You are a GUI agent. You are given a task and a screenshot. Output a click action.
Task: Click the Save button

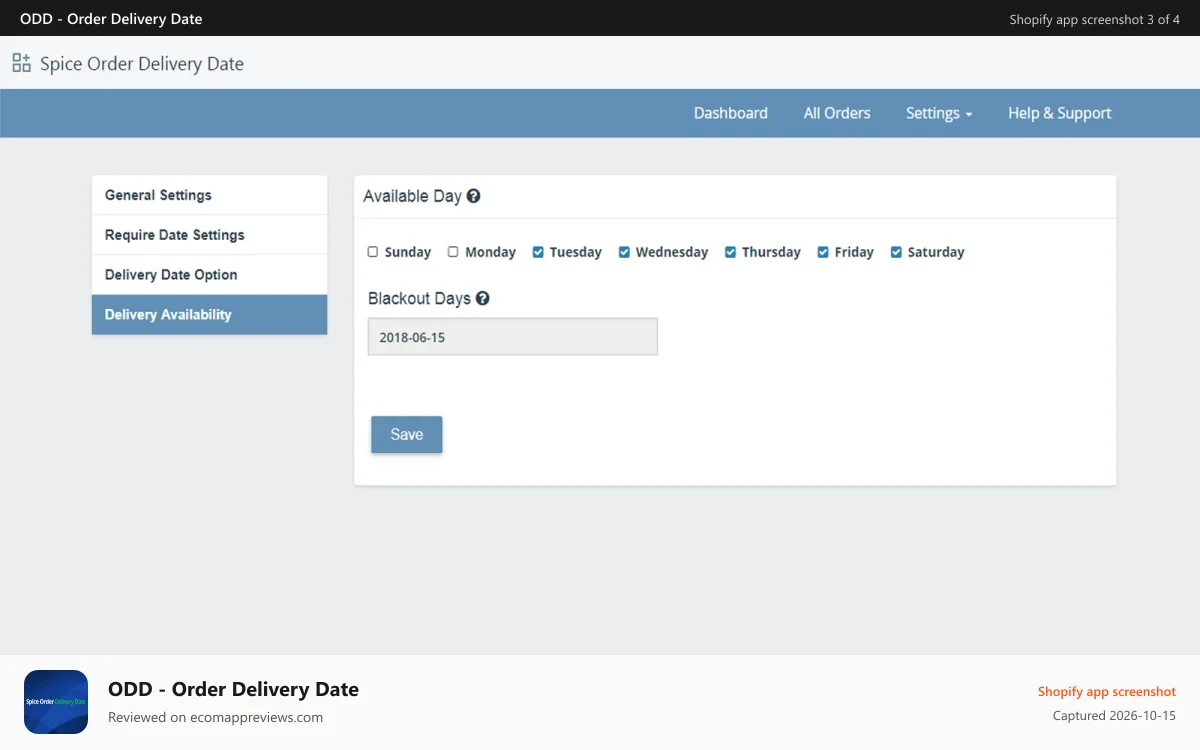tap(407, 434)
